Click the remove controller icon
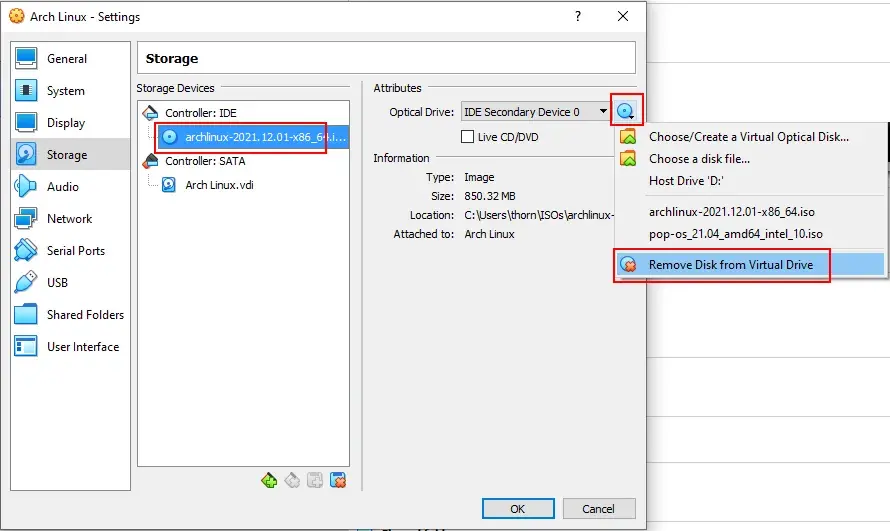The image size is (890, 531). [292, 481]
